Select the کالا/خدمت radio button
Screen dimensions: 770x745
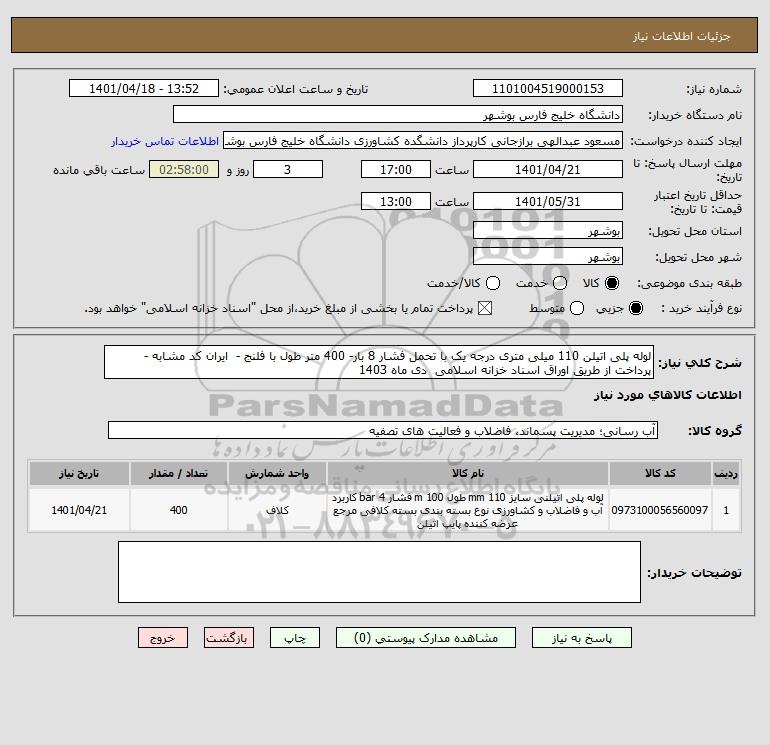[x=493, y=283]
